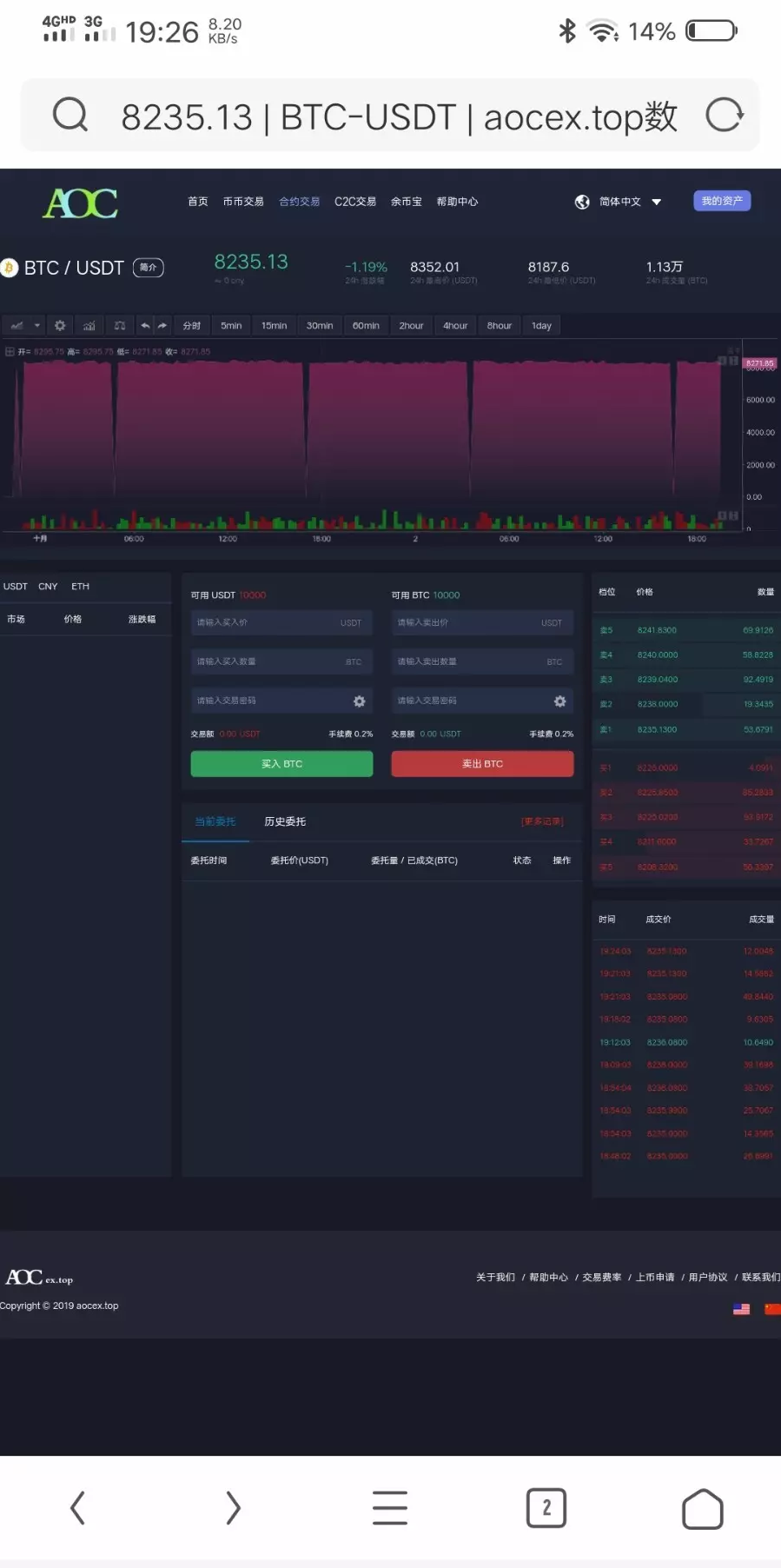The image size is (781, 1568).
Task: Collapse the chart legend expander box
Action: (10, 352)
